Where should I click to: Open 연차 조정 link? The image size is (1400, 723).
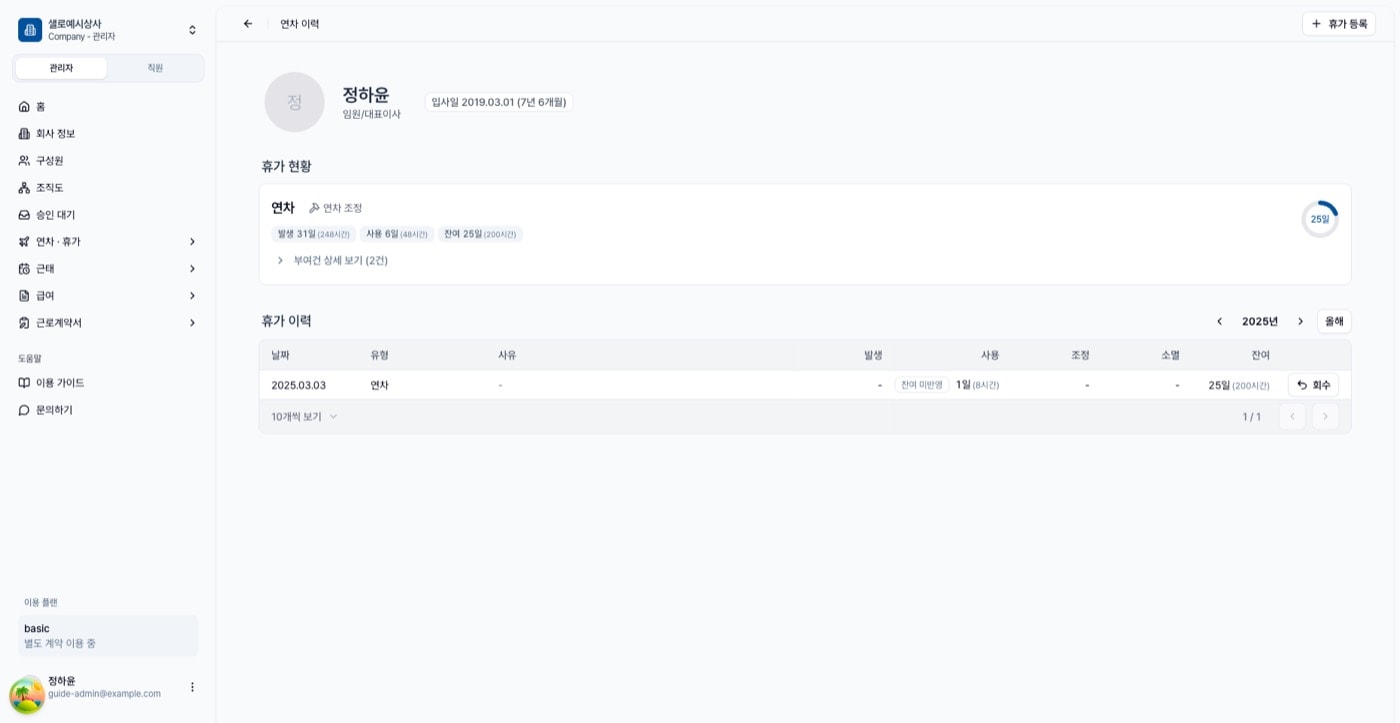[336, 208]
